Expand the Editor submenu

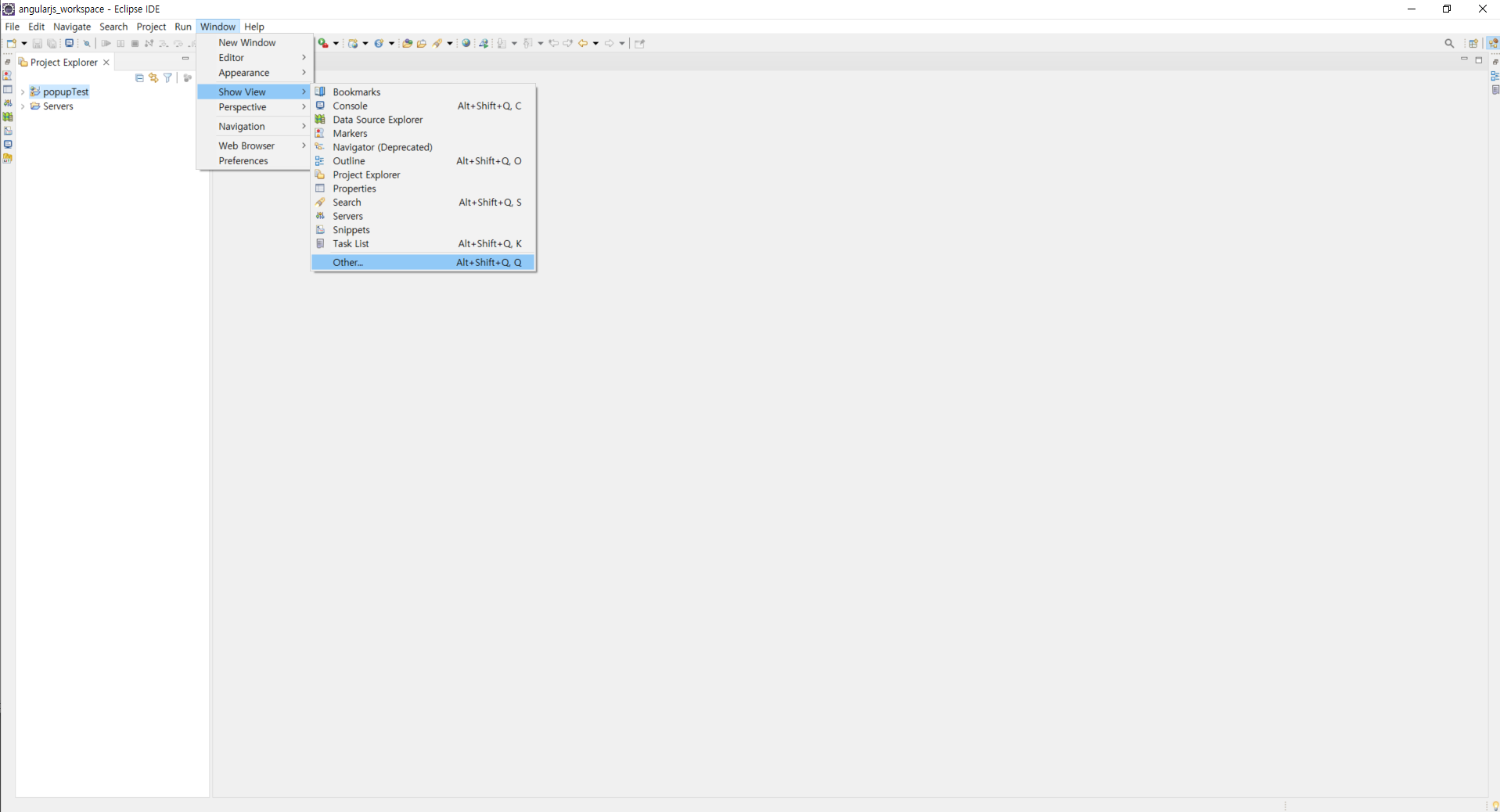click(255, 58)
